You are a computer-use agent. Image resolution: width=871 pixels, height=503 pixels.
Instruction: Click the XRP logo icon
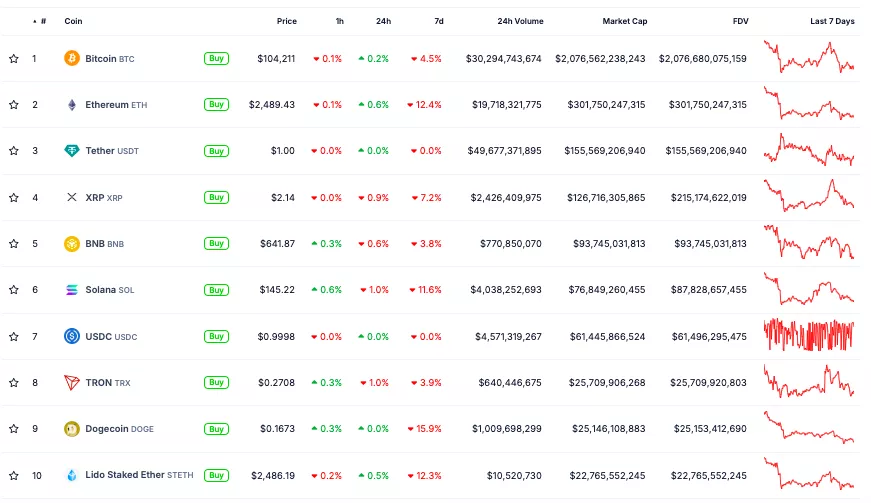coord(71,198)
